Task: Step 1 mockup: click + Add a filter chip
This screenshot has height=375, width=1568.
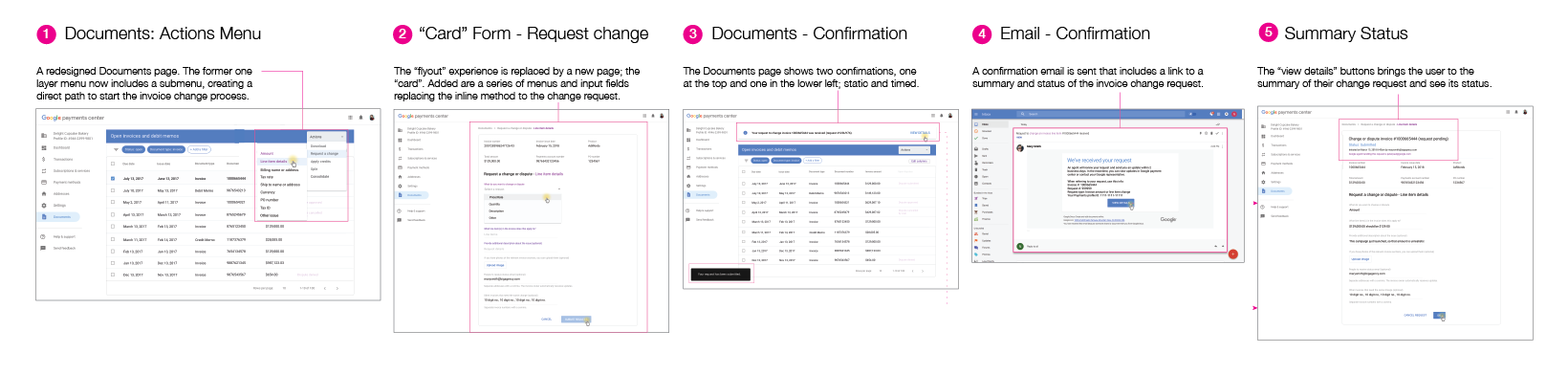Action: pos(199,149)
